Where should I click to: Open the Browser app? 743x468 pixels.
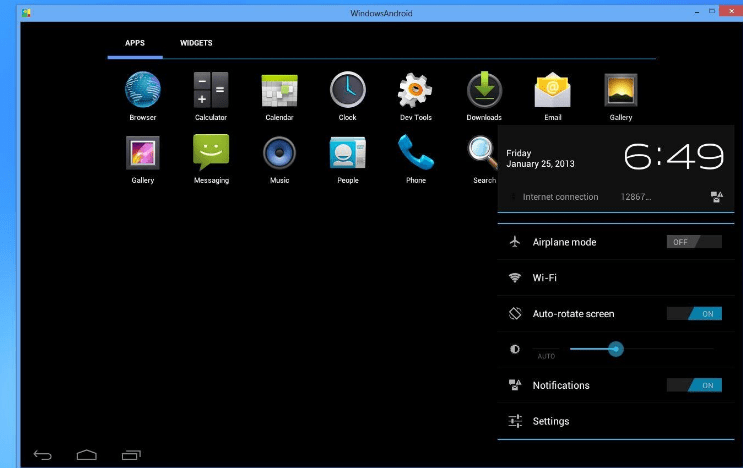(142, 91)
